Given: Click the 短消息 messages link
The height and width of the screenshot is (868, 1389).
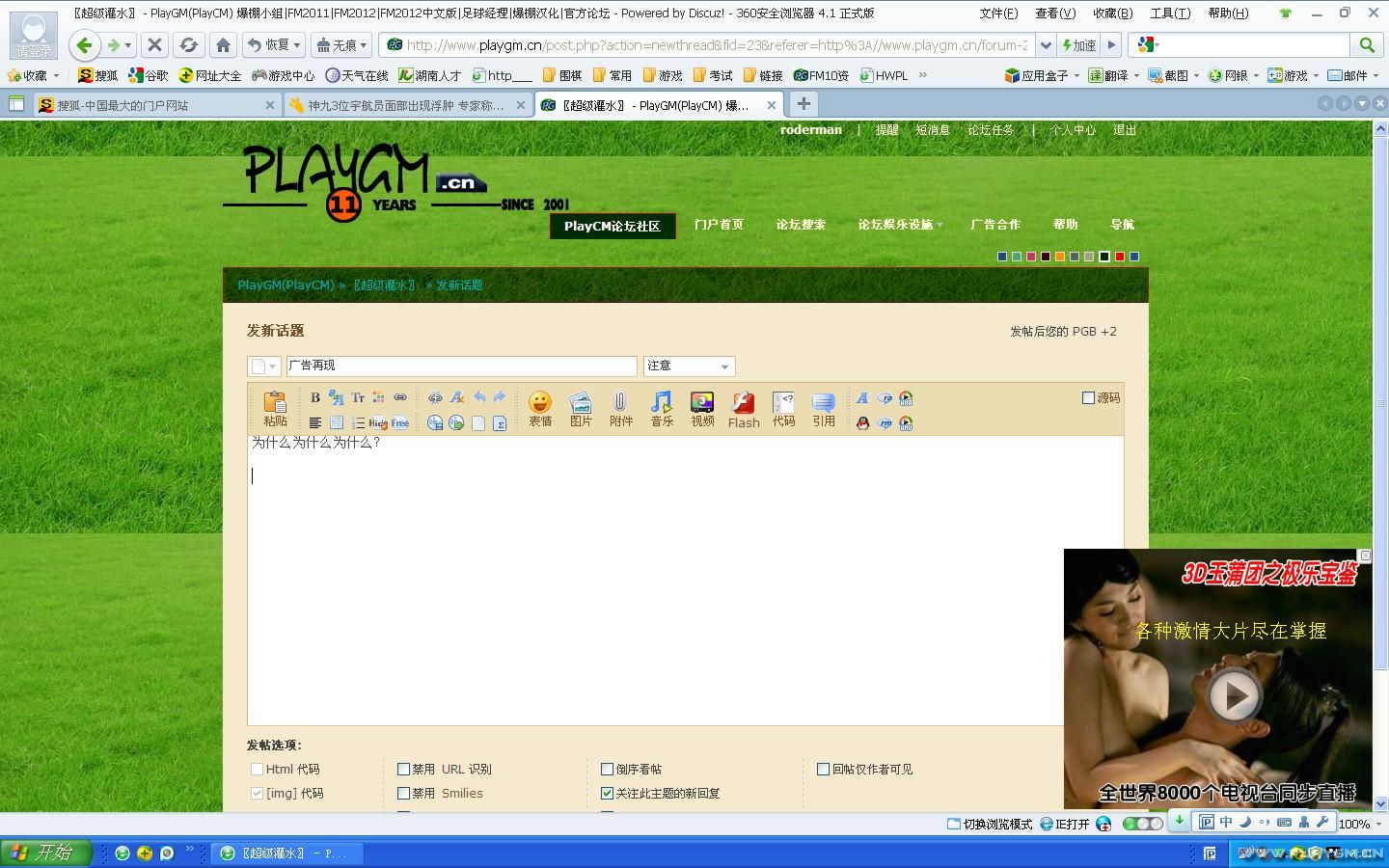Looking at the screenshot, I should click(x=932, y=130).
